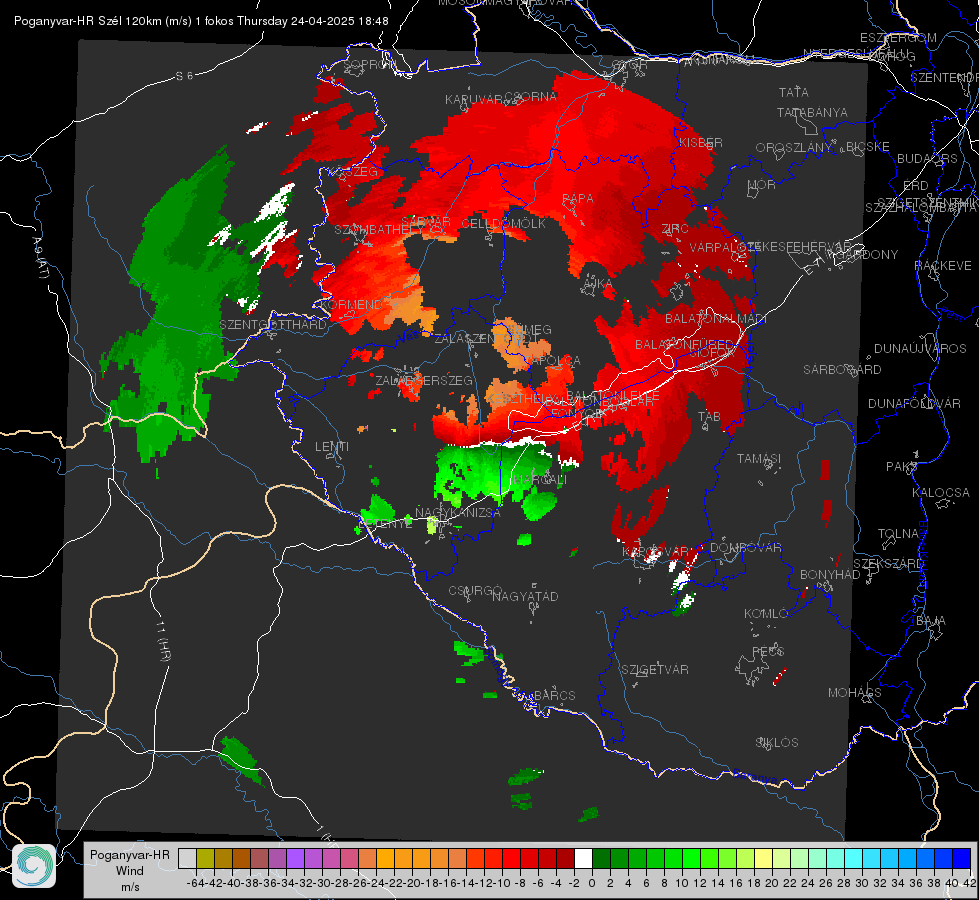Click the NAGYKANIZSA city label
This screenshot has height=900, width=979.
tap(458, 513)
